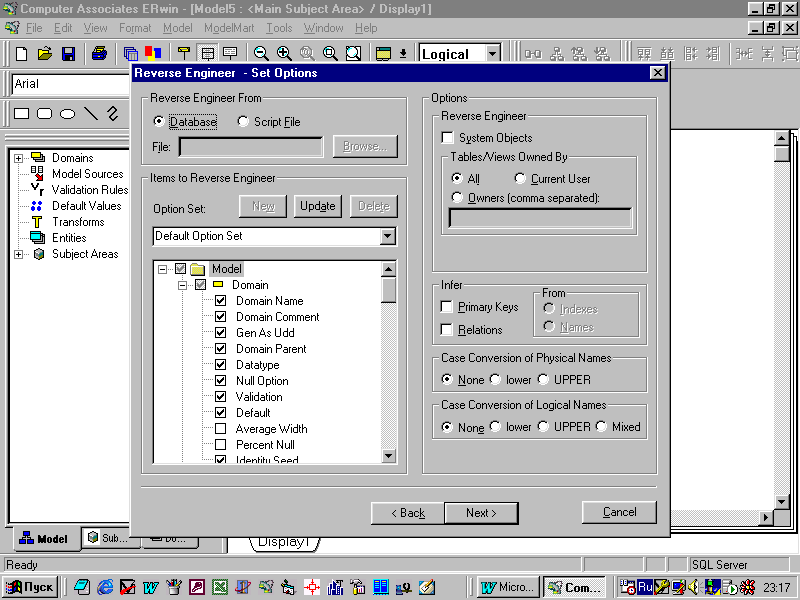Screen dimensions: 800x600
Task: Select the Default Values item in the model tree
Action: click(x=86, y=206)
